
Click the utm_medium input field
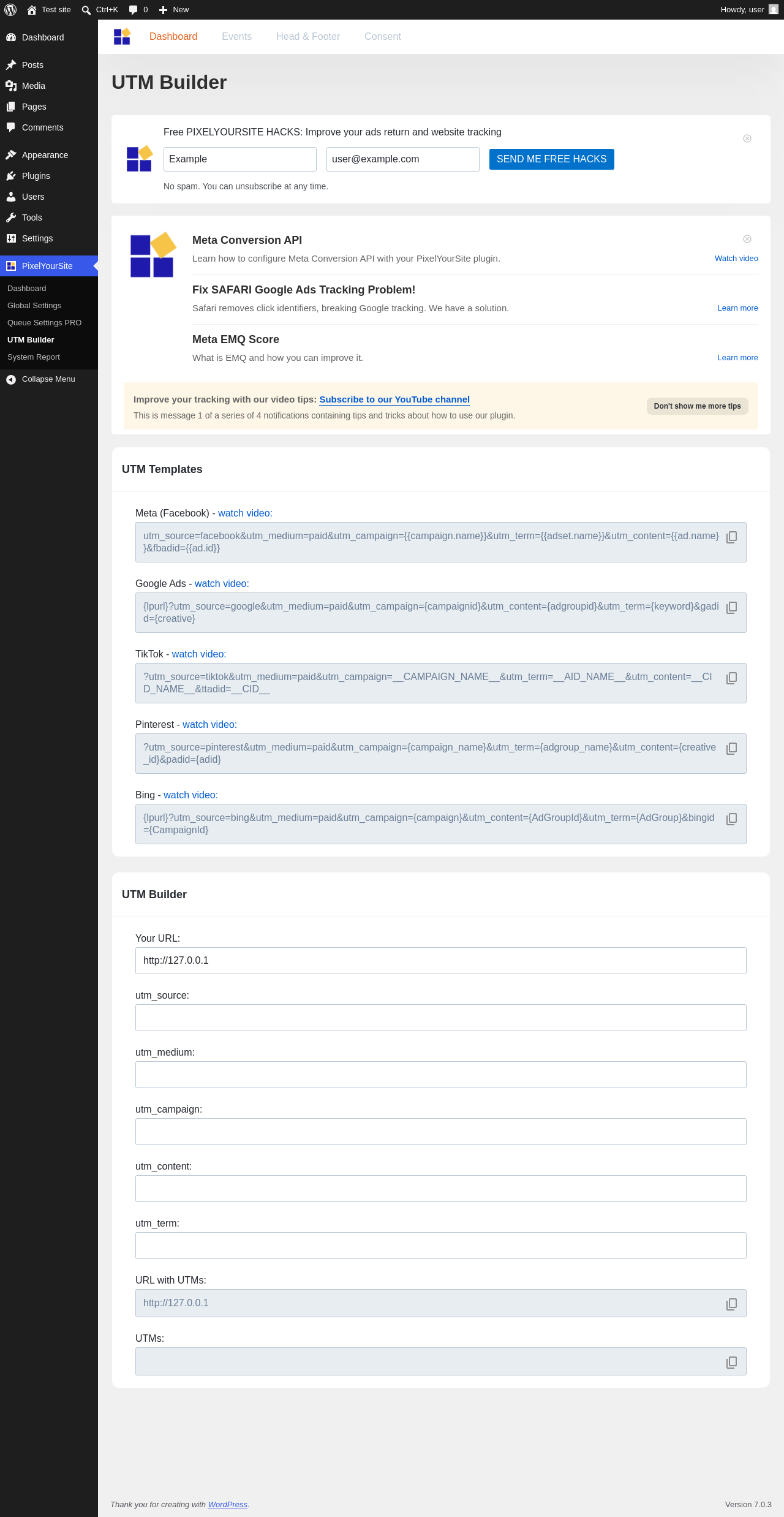[x=441, y=1075]
